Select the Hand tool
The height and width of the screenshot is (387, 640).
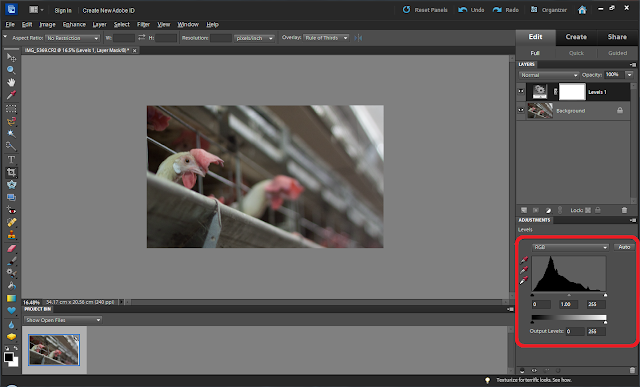11,82
